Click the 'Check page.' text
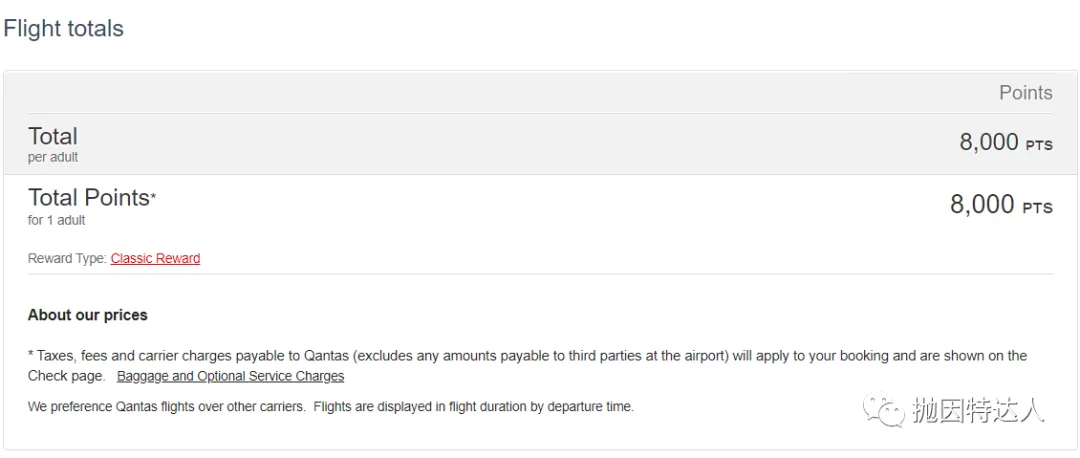This screenshot has height=458, width=1080. pos(66,377)
